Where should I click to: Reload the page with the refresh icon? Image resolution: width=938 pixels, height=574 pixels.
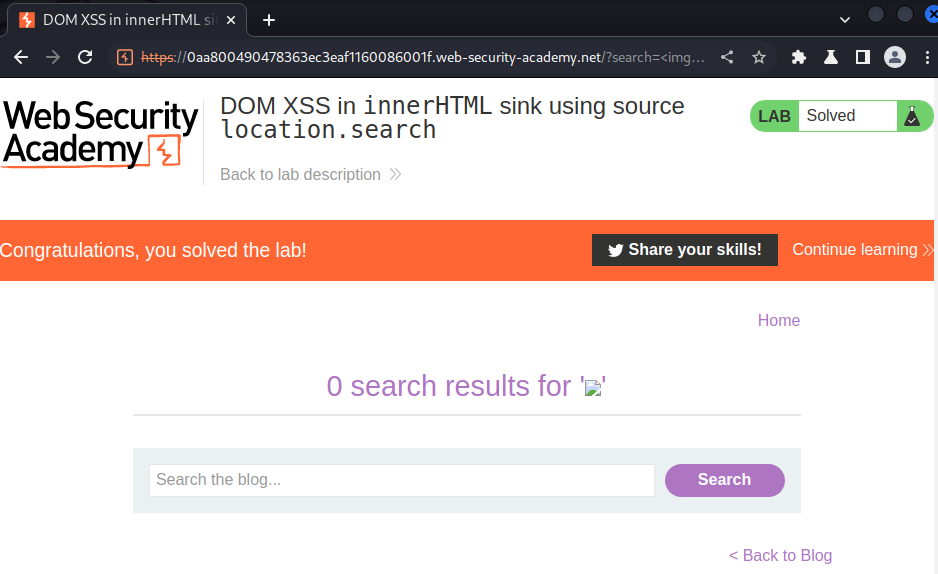tap(86, 57)
